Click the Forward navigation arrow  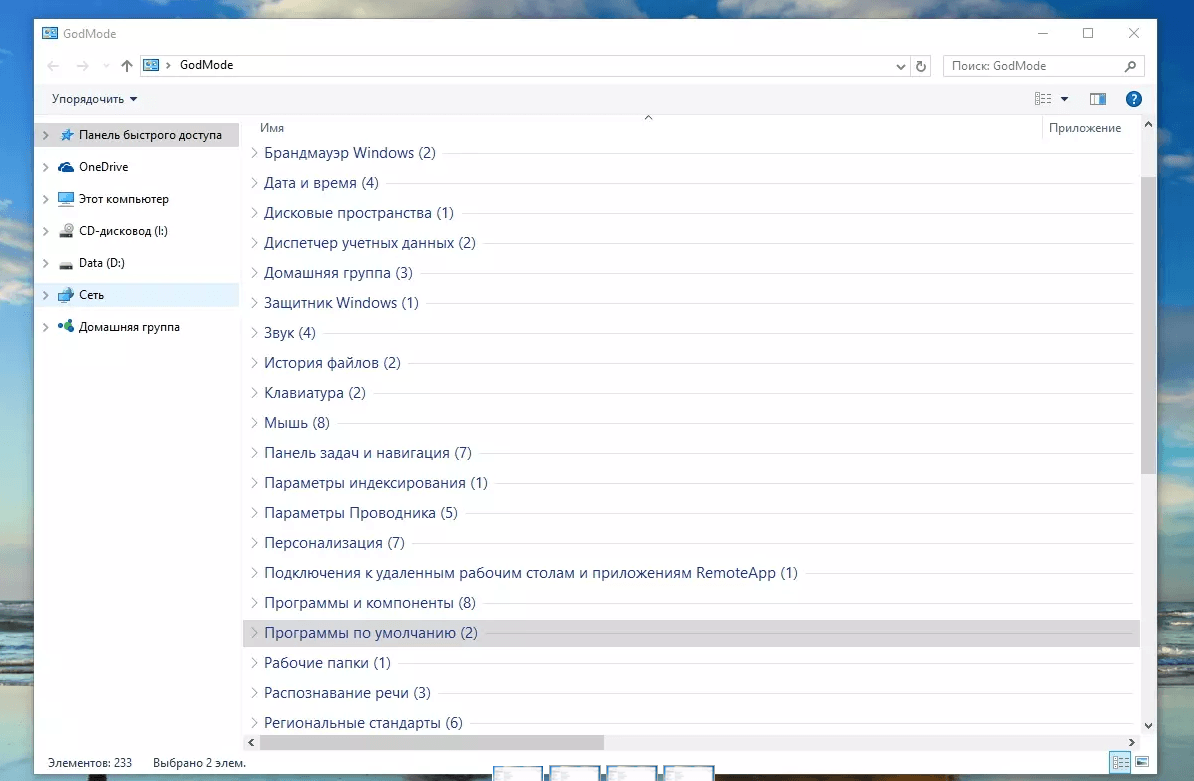pyautogui.click(x=82, y=65)
